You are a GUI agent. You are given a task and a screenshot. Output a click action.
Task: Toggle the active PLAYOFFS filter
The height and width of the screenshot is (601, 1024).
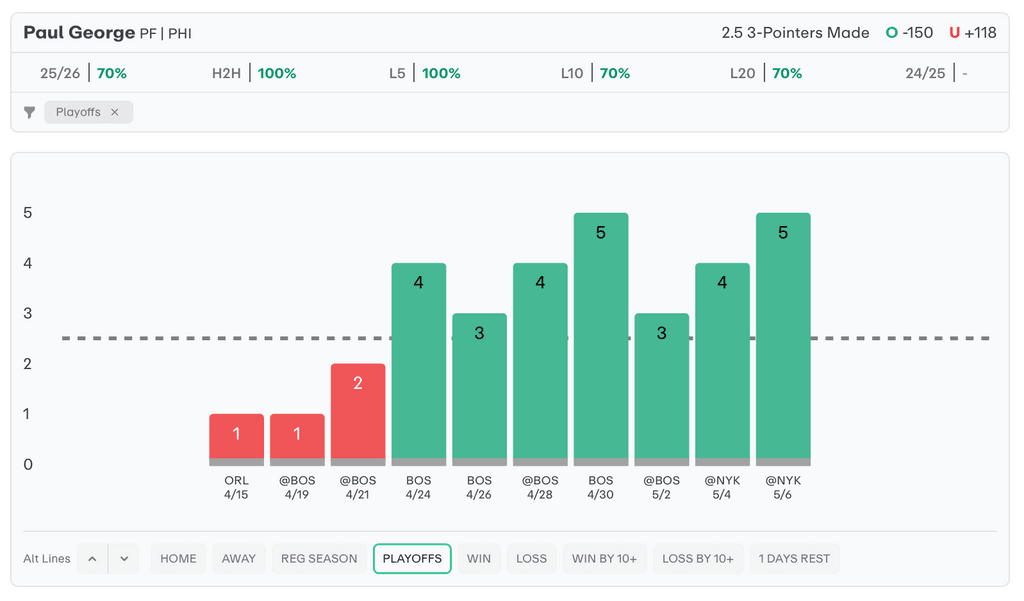coord(412,559)
